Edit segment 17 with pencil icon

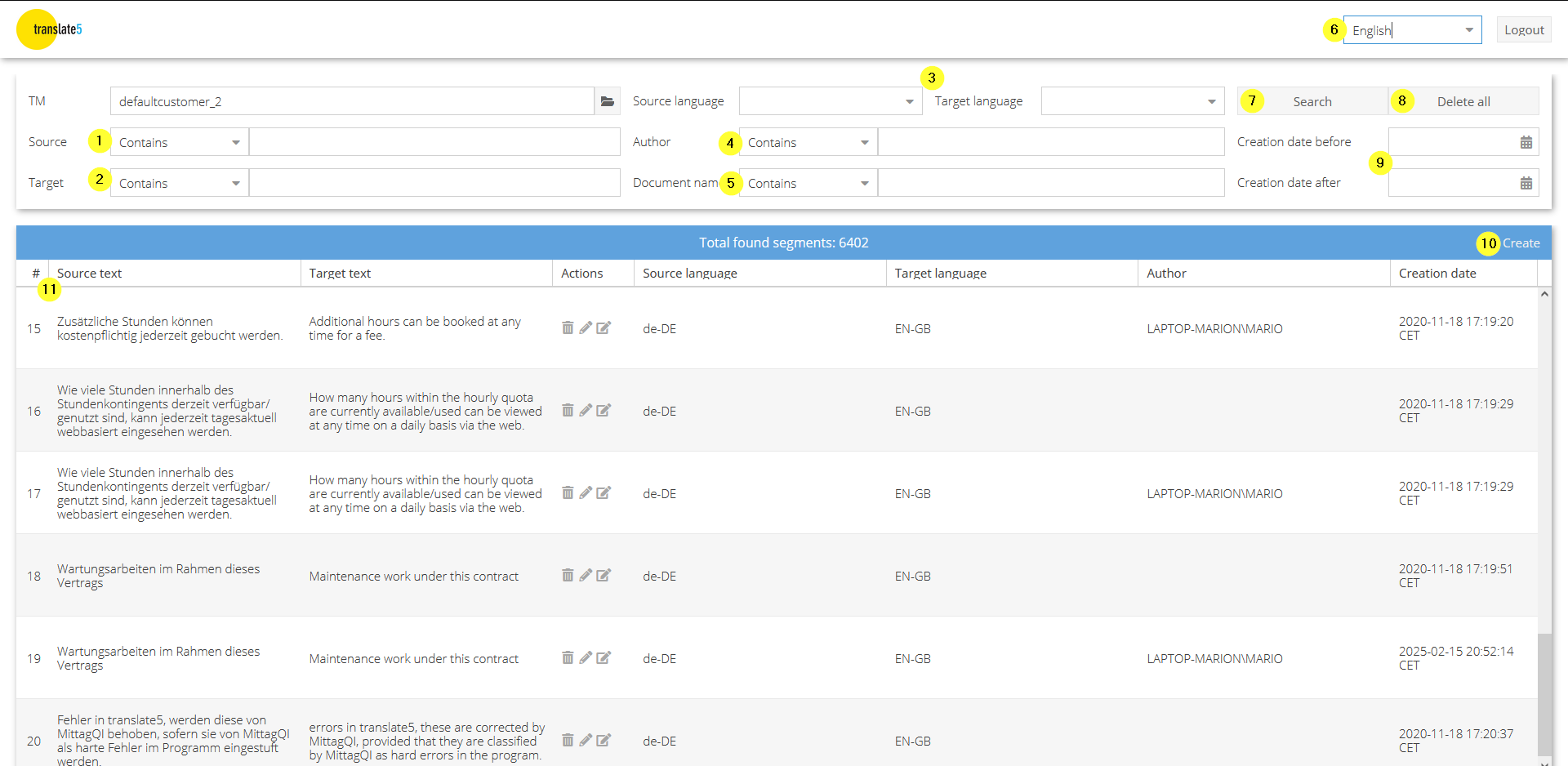(586, 492)
